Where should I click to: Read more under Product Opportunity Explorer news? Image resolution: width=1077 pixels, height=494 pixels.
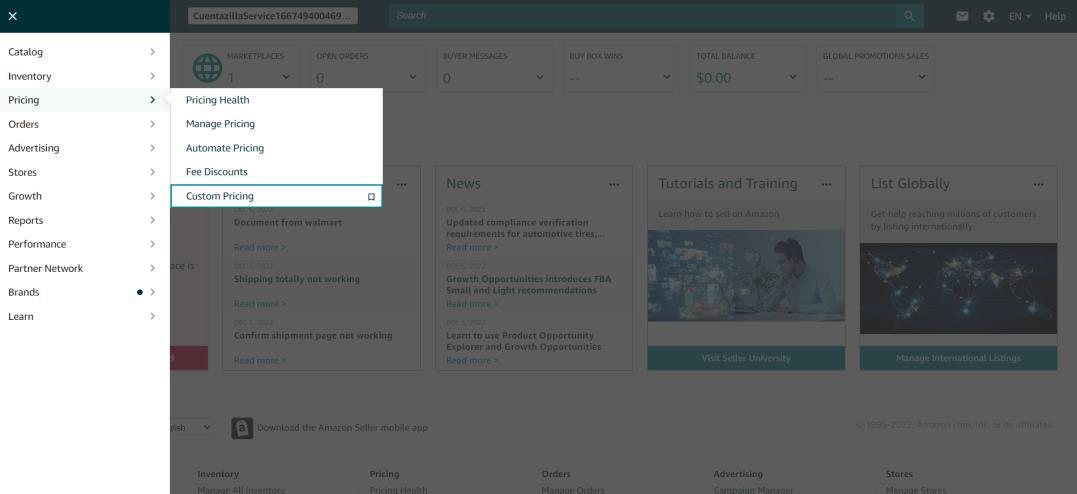point(472,360)
